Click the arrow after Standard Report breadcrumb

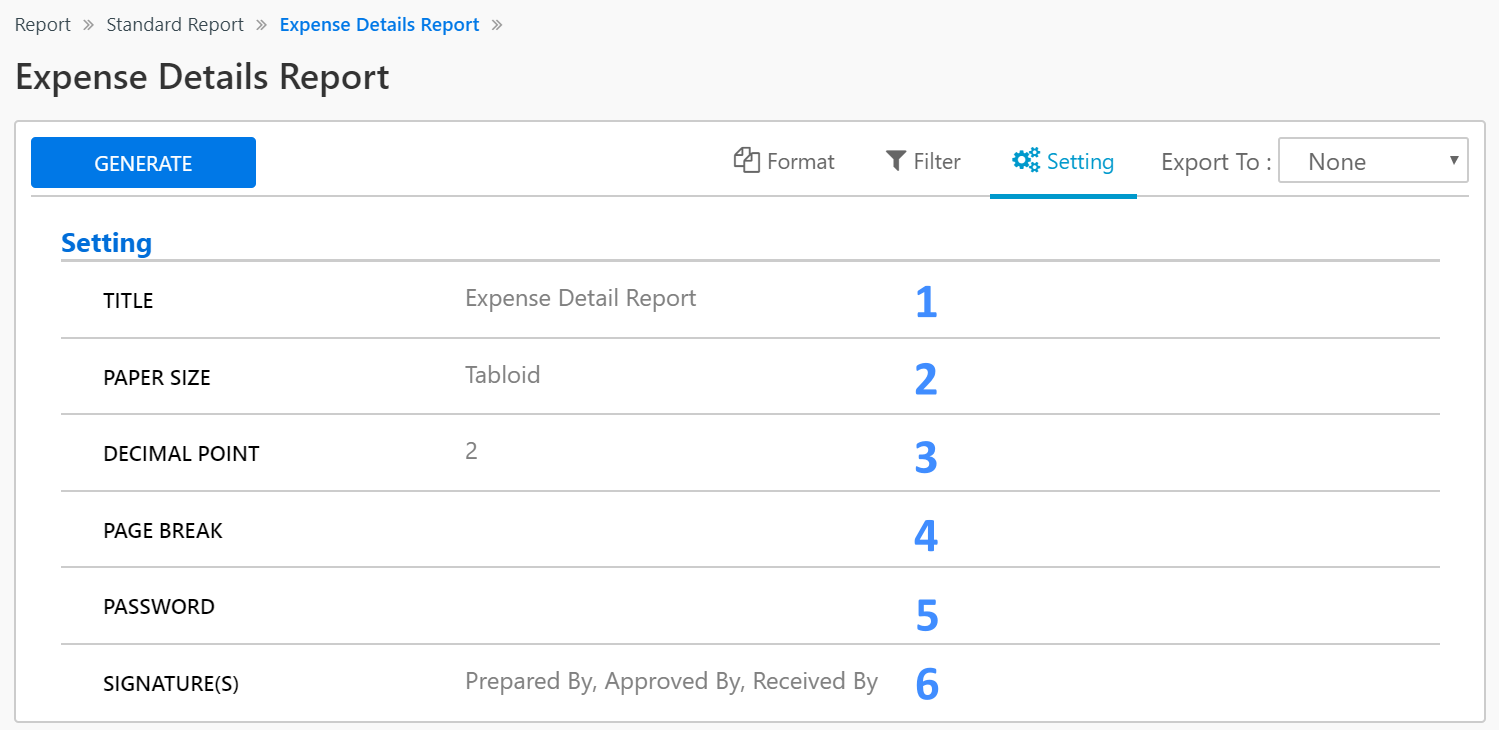262,25
